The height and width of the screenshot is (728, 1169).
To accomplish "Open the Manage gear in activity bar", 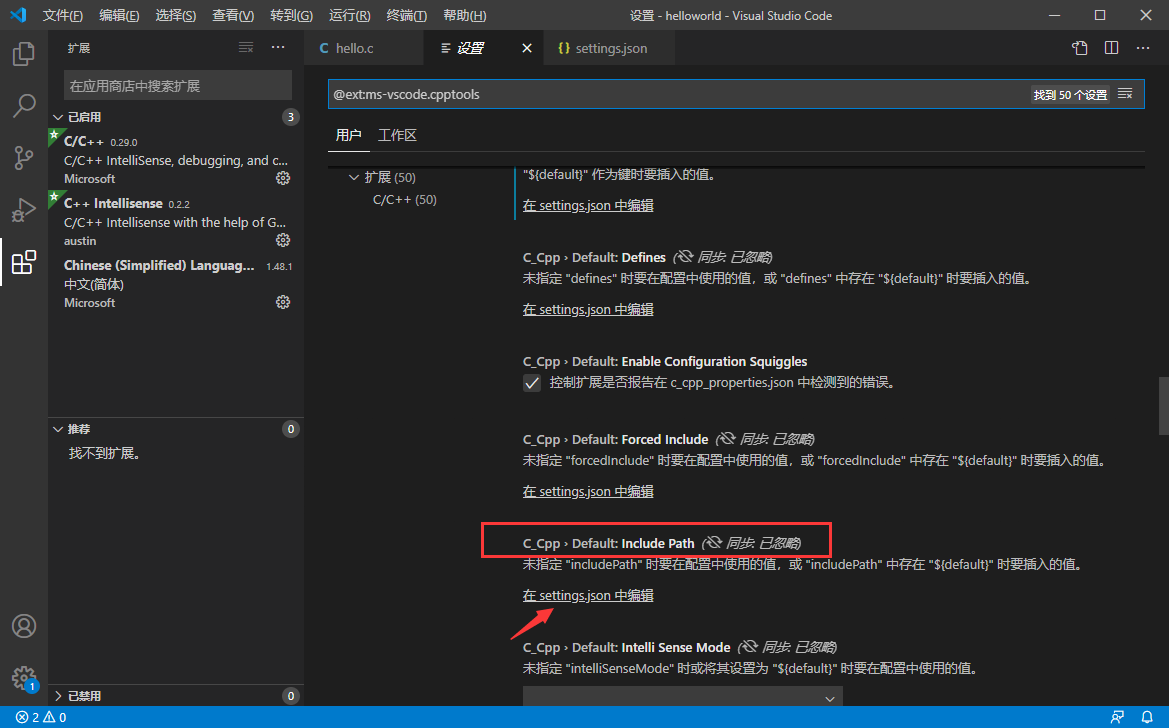I will pyautogui.click(x=24, y=677).
